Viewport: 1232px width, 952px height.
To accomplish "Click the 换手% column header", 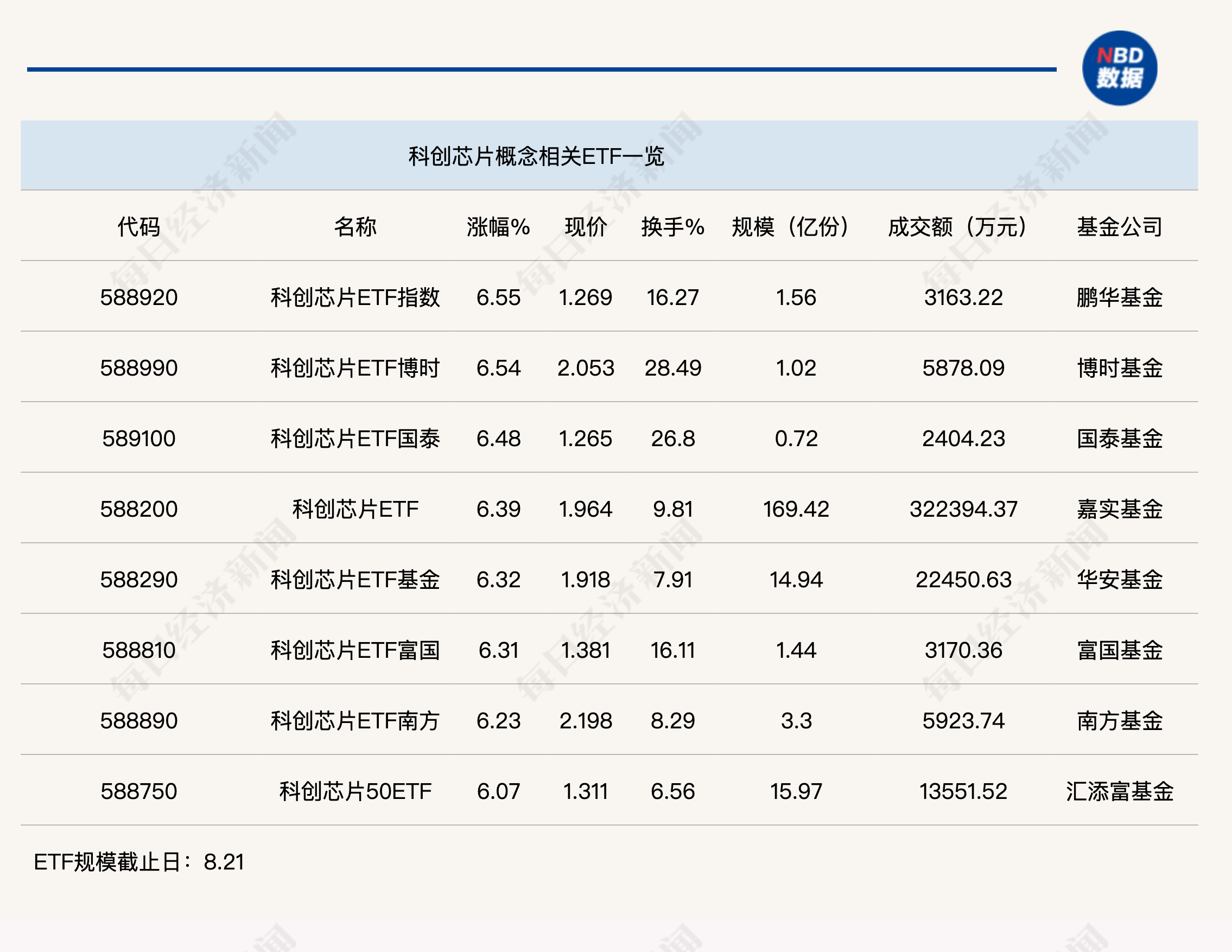I will coord(672,227).
